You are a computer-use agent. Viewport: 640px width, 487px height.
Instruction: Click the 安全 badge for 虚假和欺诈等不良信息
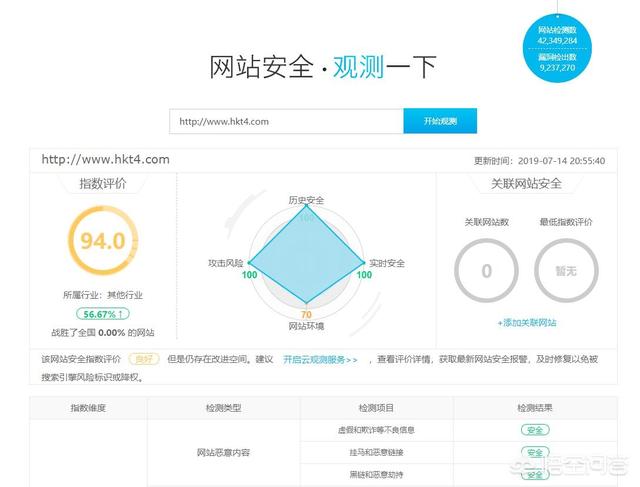tap(535, 430)
